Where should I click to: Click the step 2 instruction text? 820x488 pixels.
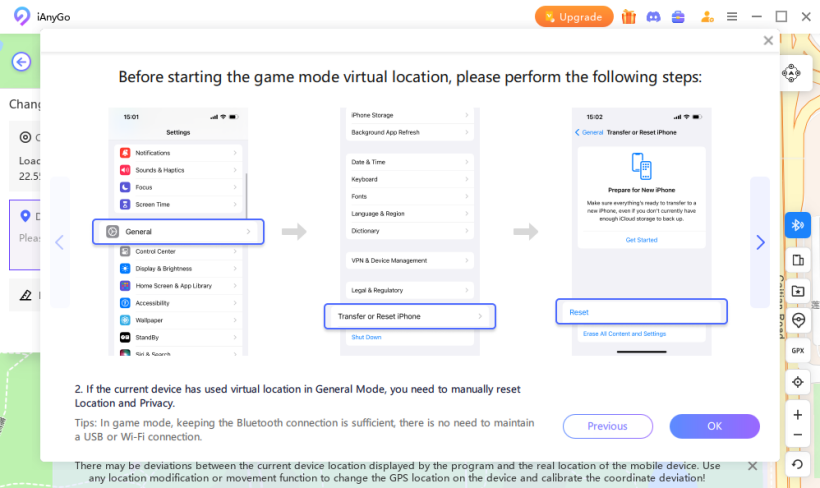(x=297, y=396)
